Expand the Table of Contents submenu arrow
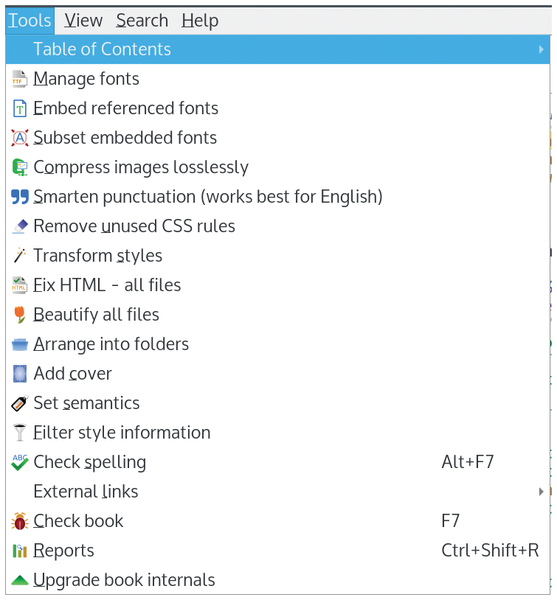The image size is (557, 600). coord(541,49)
